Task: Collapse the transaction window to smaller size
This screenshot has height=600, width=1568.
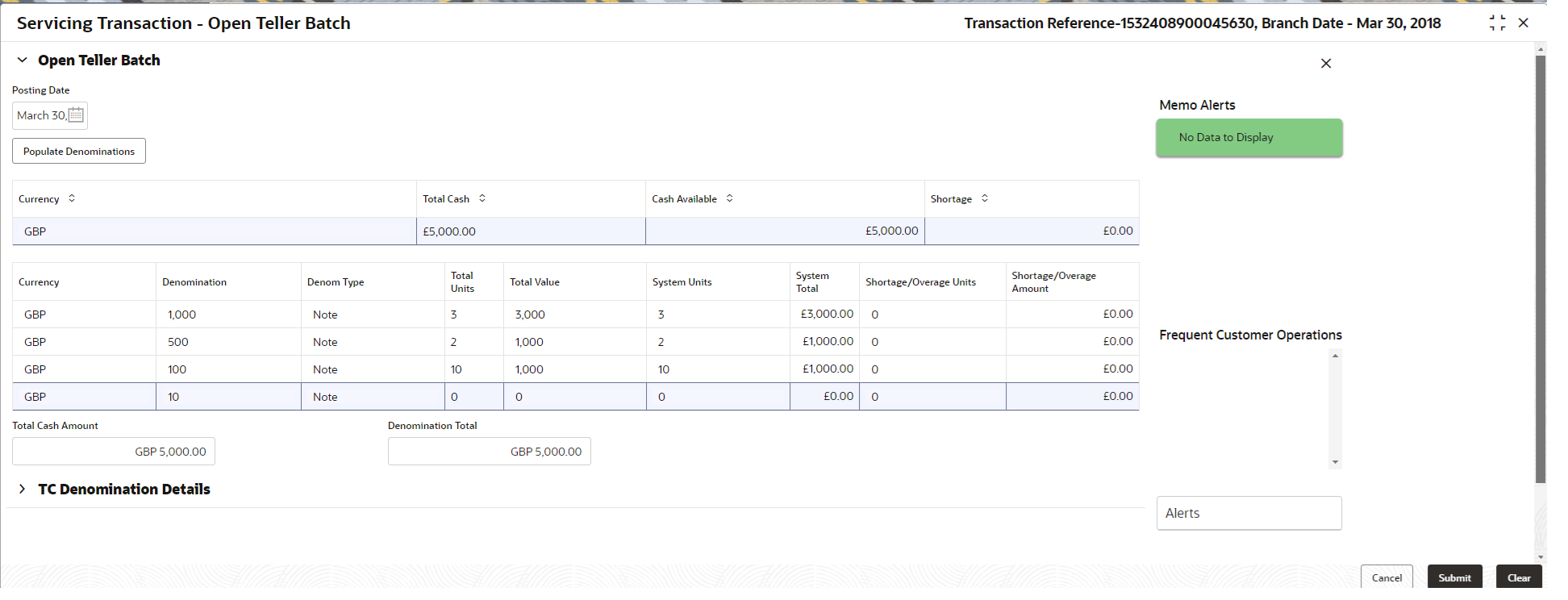Action: [x=1498, y=23]
